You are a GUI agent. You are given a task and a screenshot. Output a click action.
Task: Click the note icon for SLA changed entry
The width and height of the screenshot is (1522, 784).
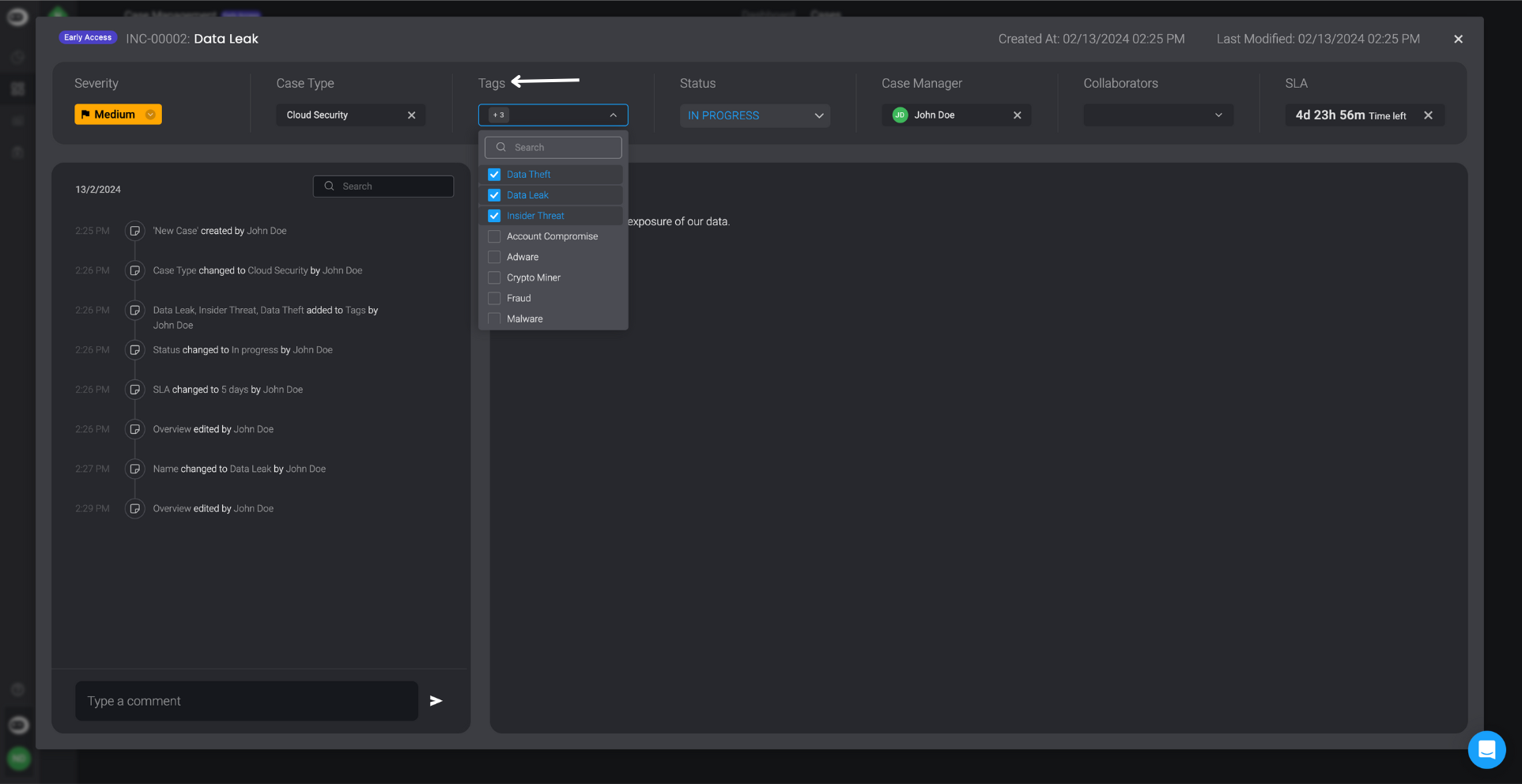pos(135,390)
